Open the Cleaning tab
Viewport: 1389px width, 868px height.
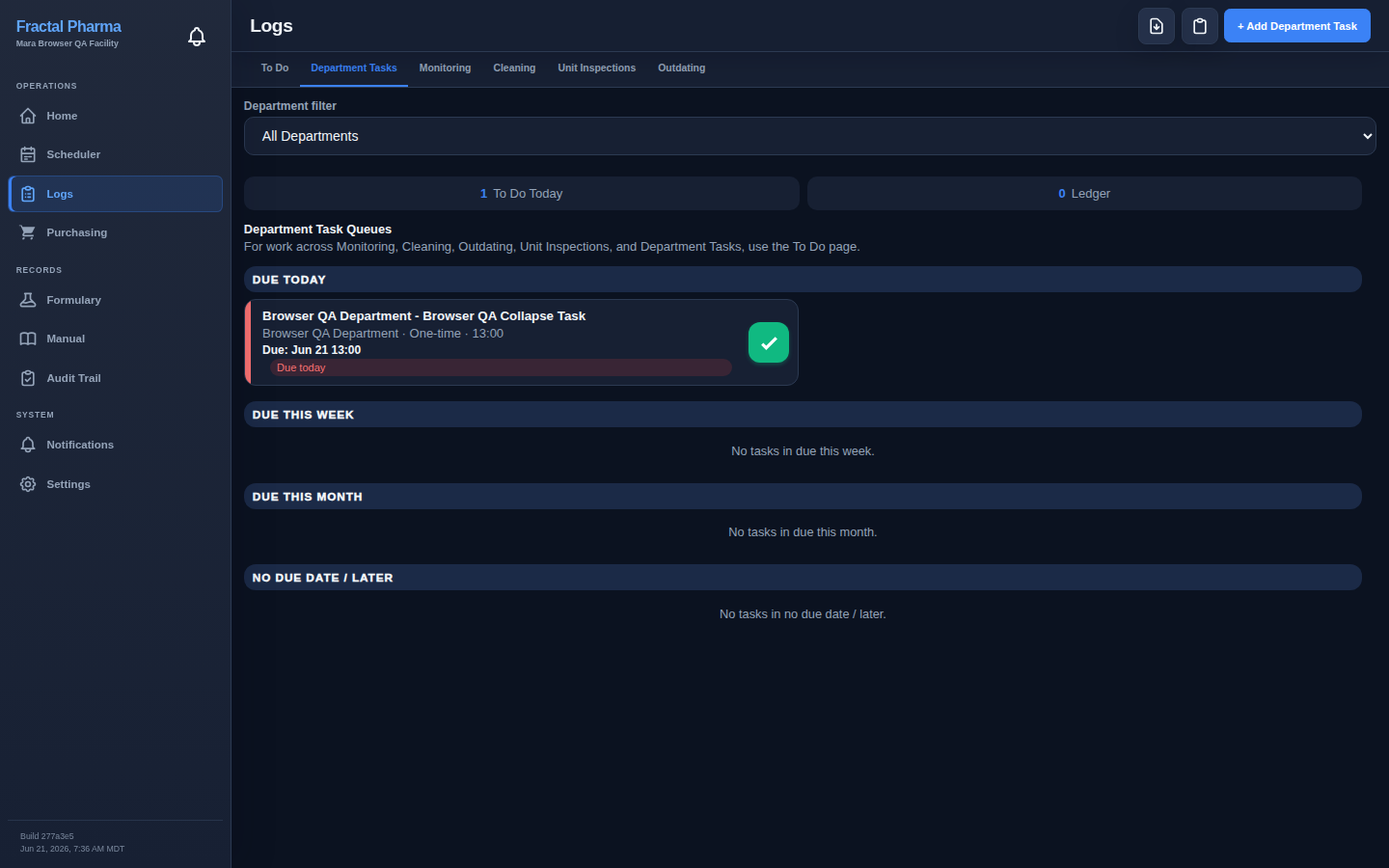click(x=514, y=68)
